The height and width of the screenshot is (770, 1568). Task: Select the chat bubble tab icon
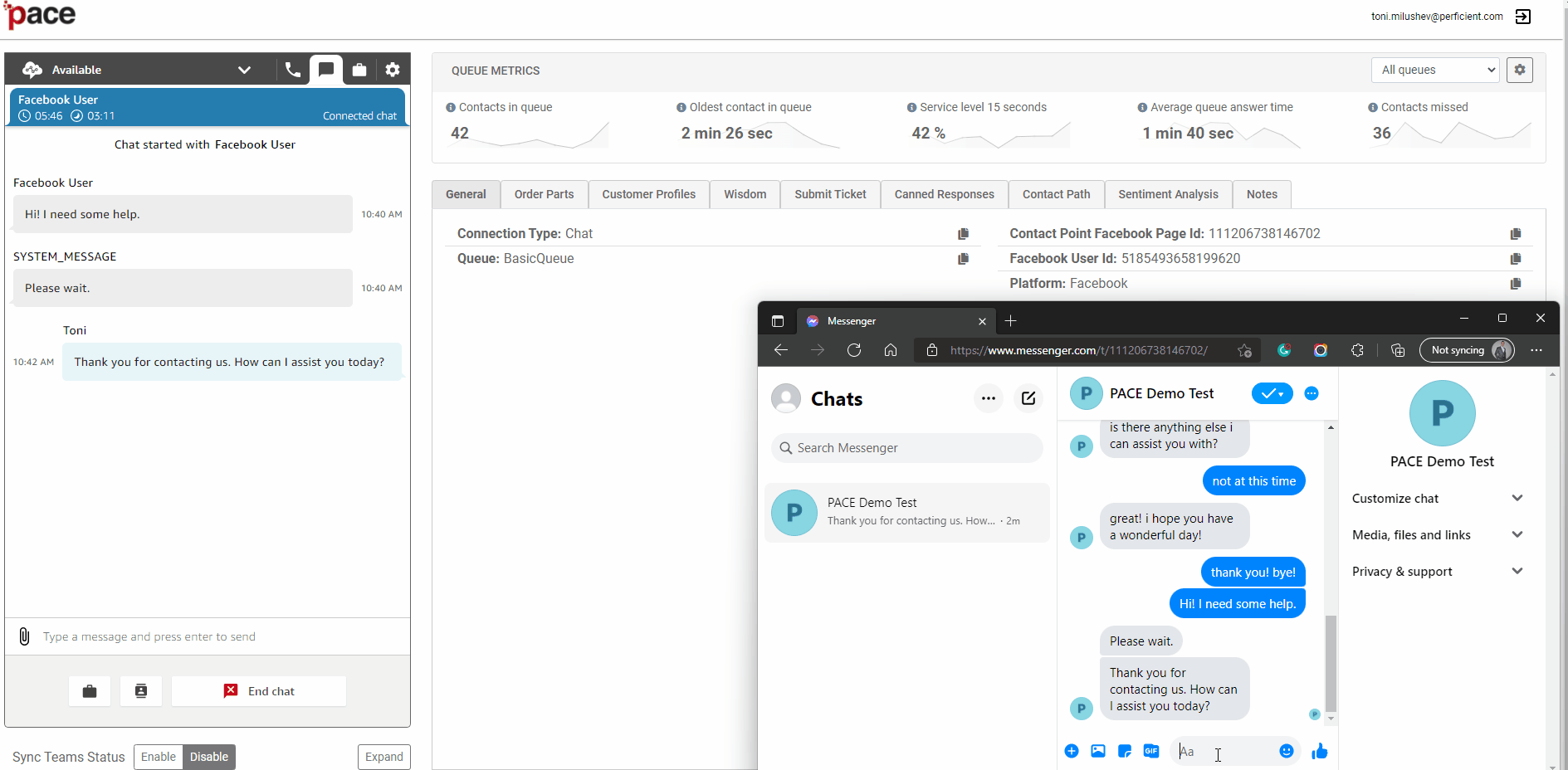click(x=326, y=70)
